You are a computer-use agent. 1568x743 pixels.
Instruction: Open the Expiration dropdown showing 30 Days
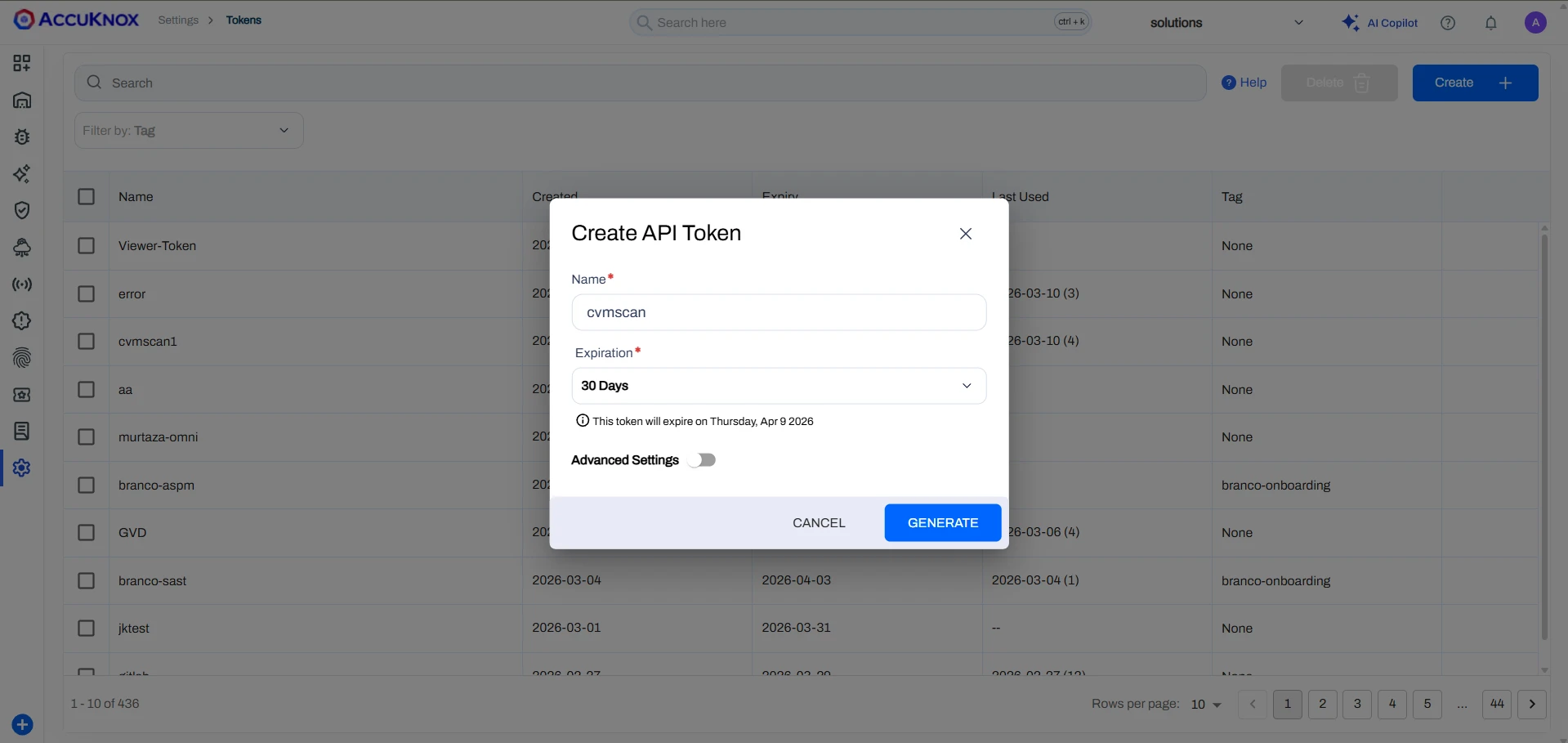pyautogui.click(x=779, y=385)
